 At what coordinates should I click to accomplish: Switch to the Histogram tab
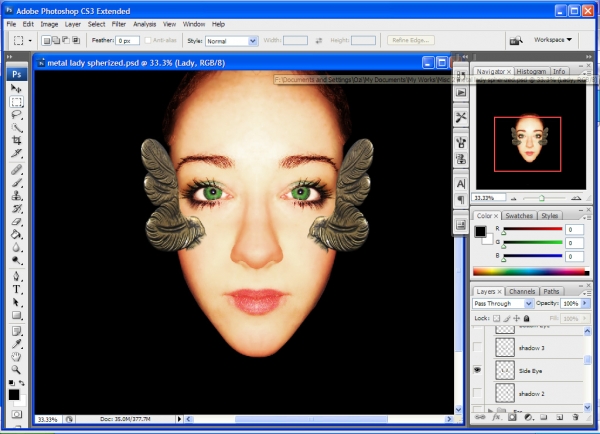click(x=531, y=72)
